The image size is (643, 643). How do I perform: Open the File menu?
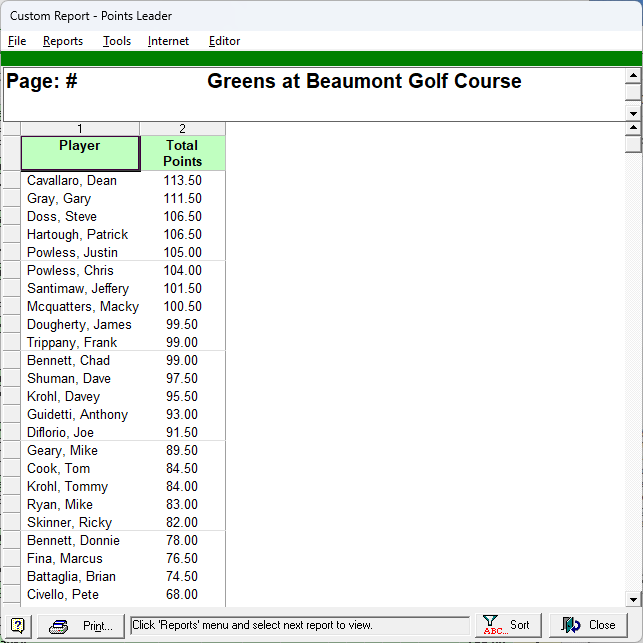click(x=17, y=41)
